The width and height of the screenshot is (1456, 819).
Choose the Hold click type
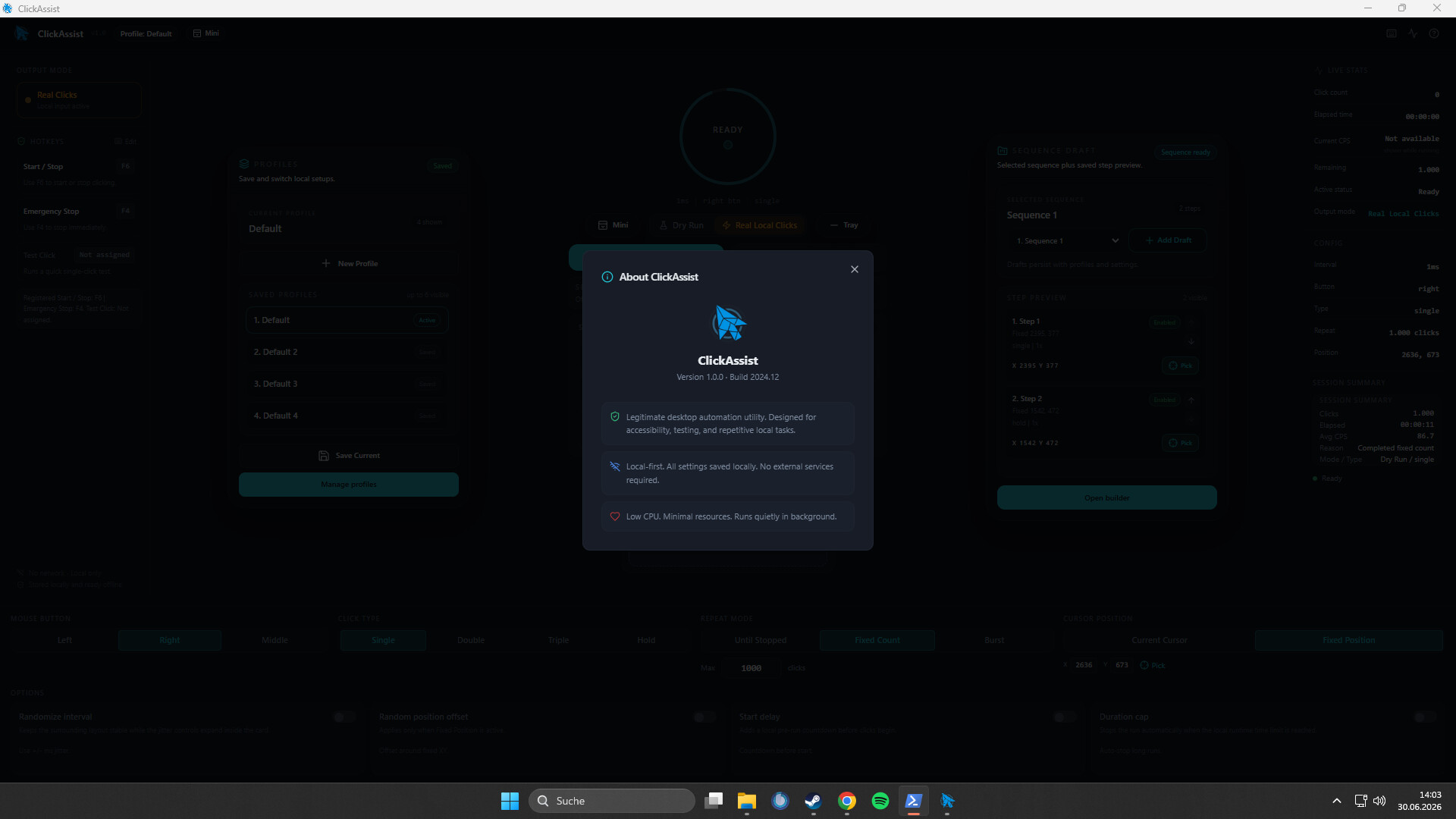(646, 640)
